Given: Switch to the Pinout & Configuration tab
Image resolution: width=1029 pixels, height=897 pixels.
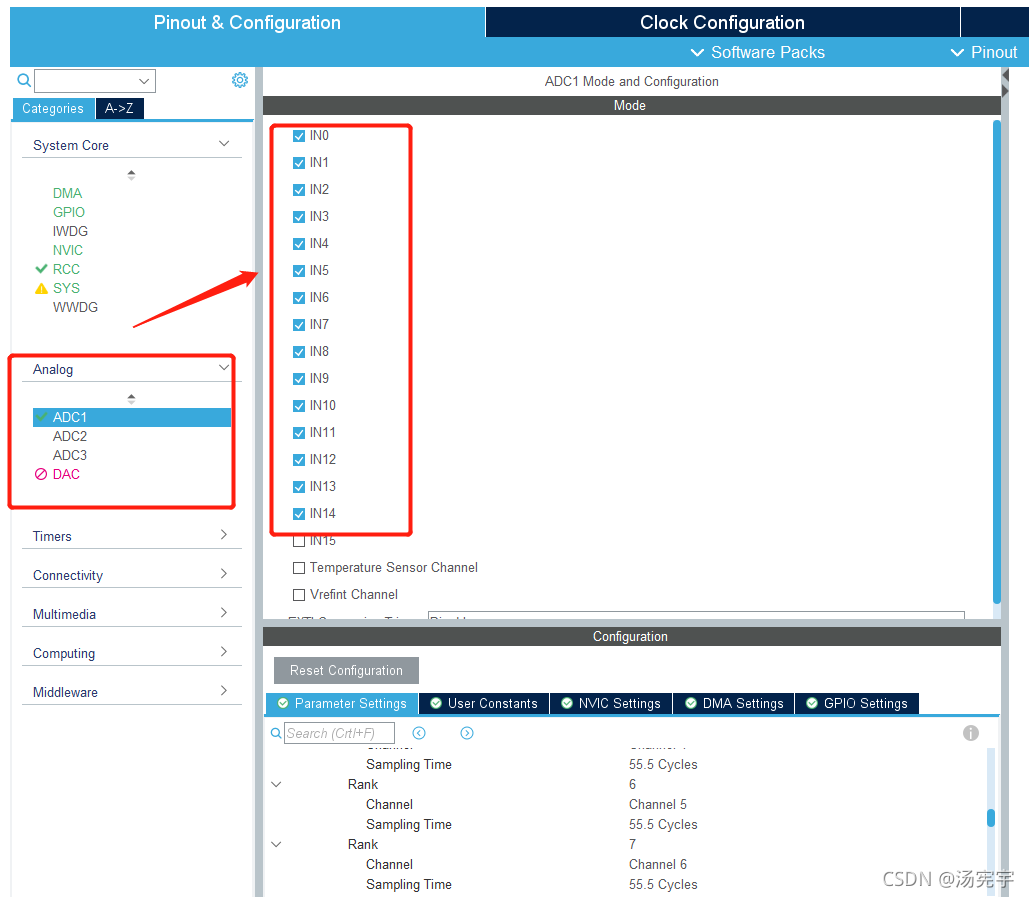Looking at the screenshot, I should (247, 22).
